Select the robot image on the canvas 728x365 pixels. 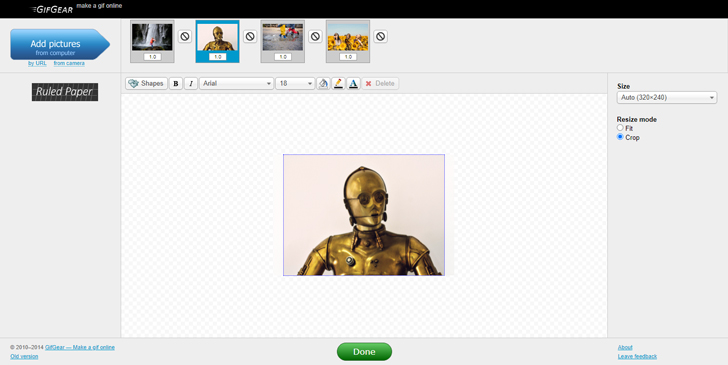tap(364, 215)
